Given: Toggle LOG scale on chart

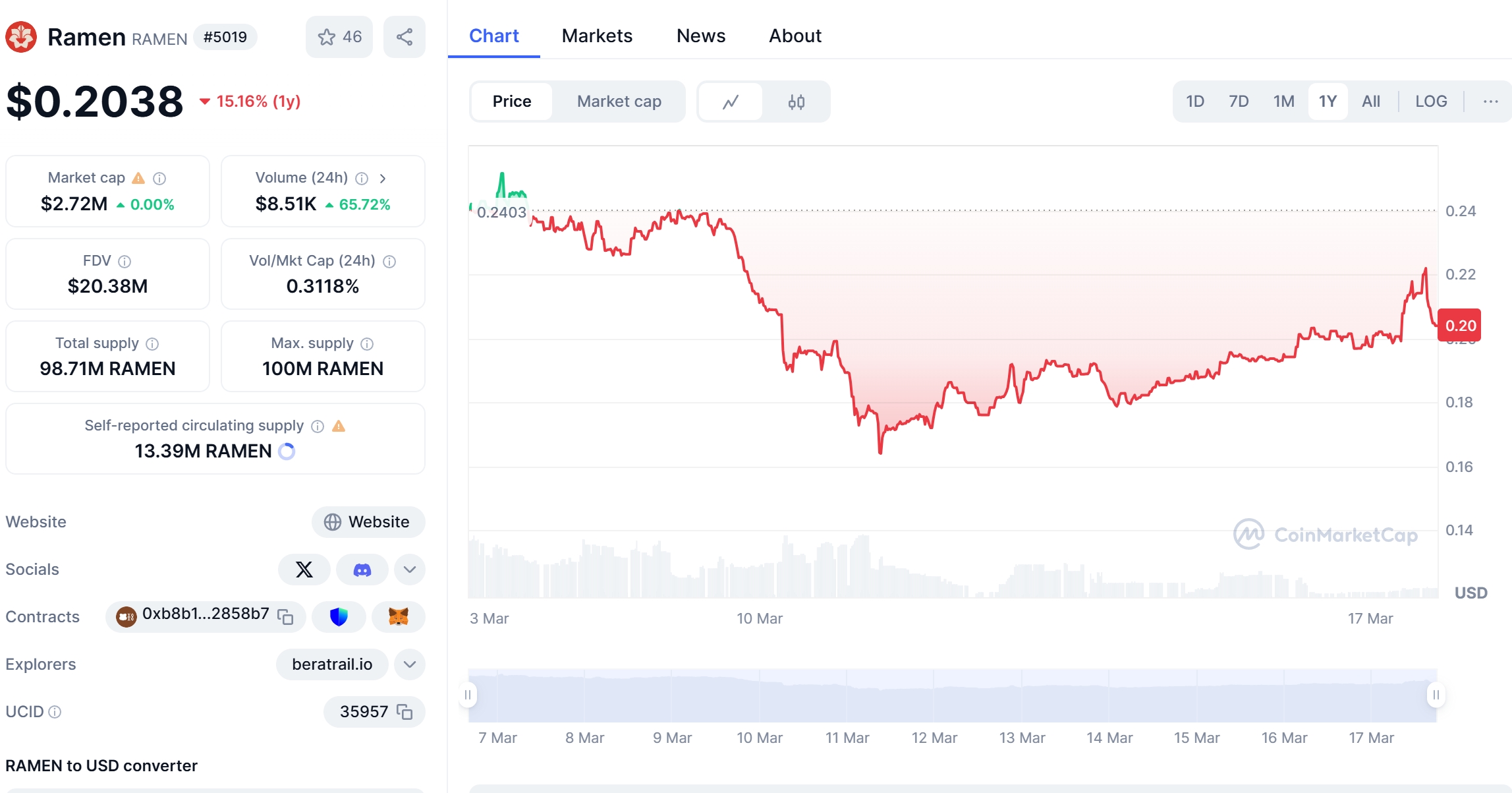Looking at the screenshot, I should tap(1432, 102).
